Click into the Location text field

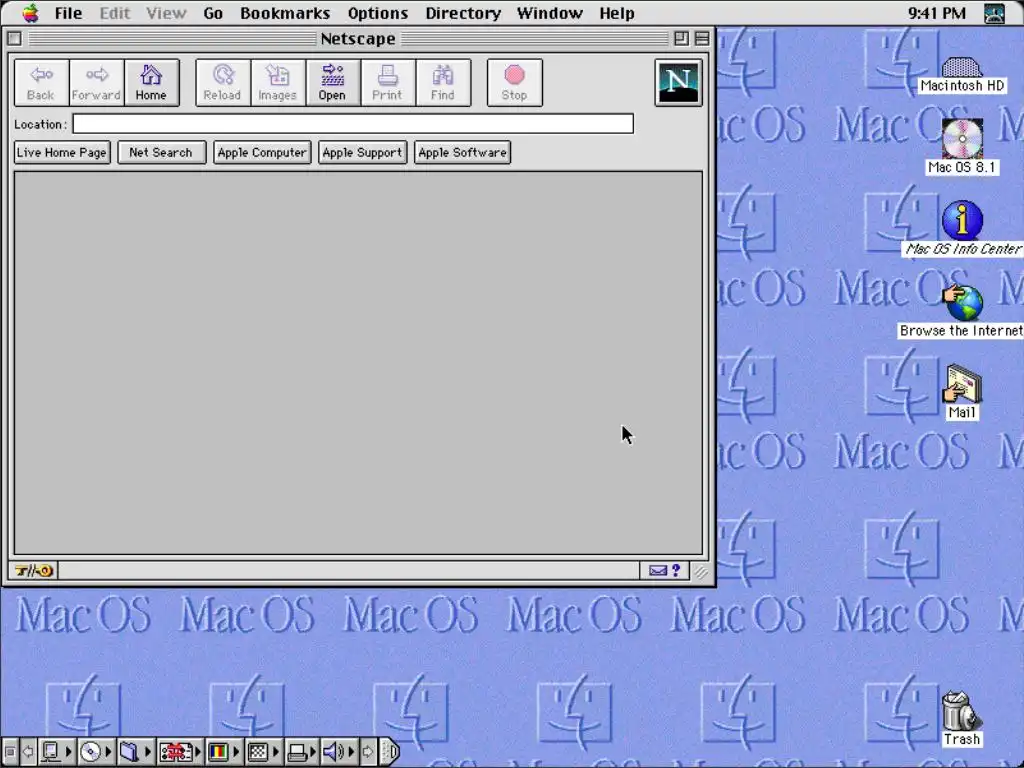coord(353,124)
